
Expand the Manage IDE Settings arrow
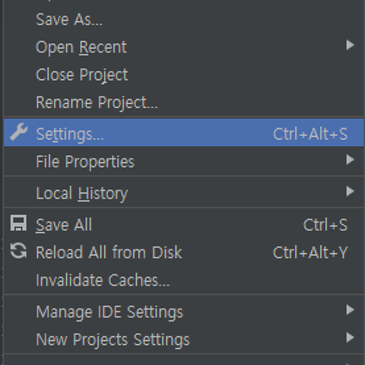[350, 310]
